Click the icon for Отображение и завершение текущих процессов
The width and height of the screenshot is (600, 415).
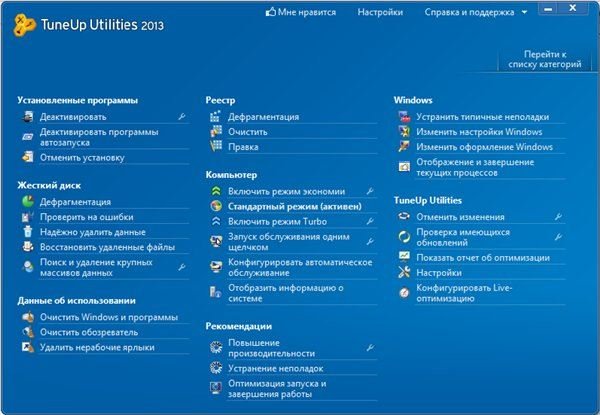[x=404, y=167]
